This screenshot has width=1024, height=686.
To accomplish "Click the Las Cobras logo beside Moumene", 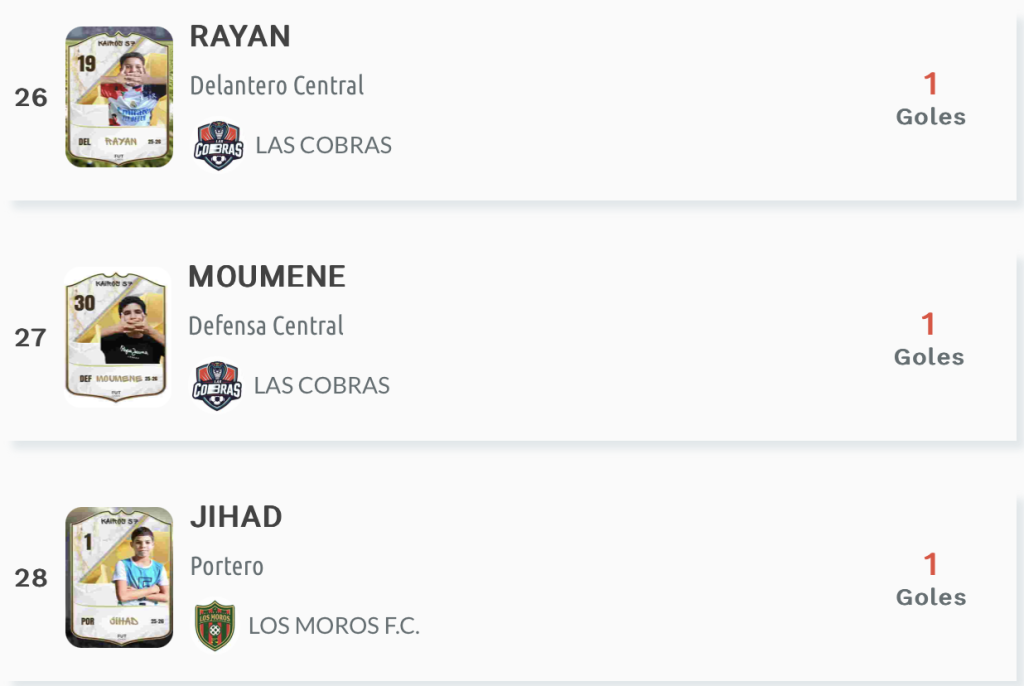I will click(216, 385).
